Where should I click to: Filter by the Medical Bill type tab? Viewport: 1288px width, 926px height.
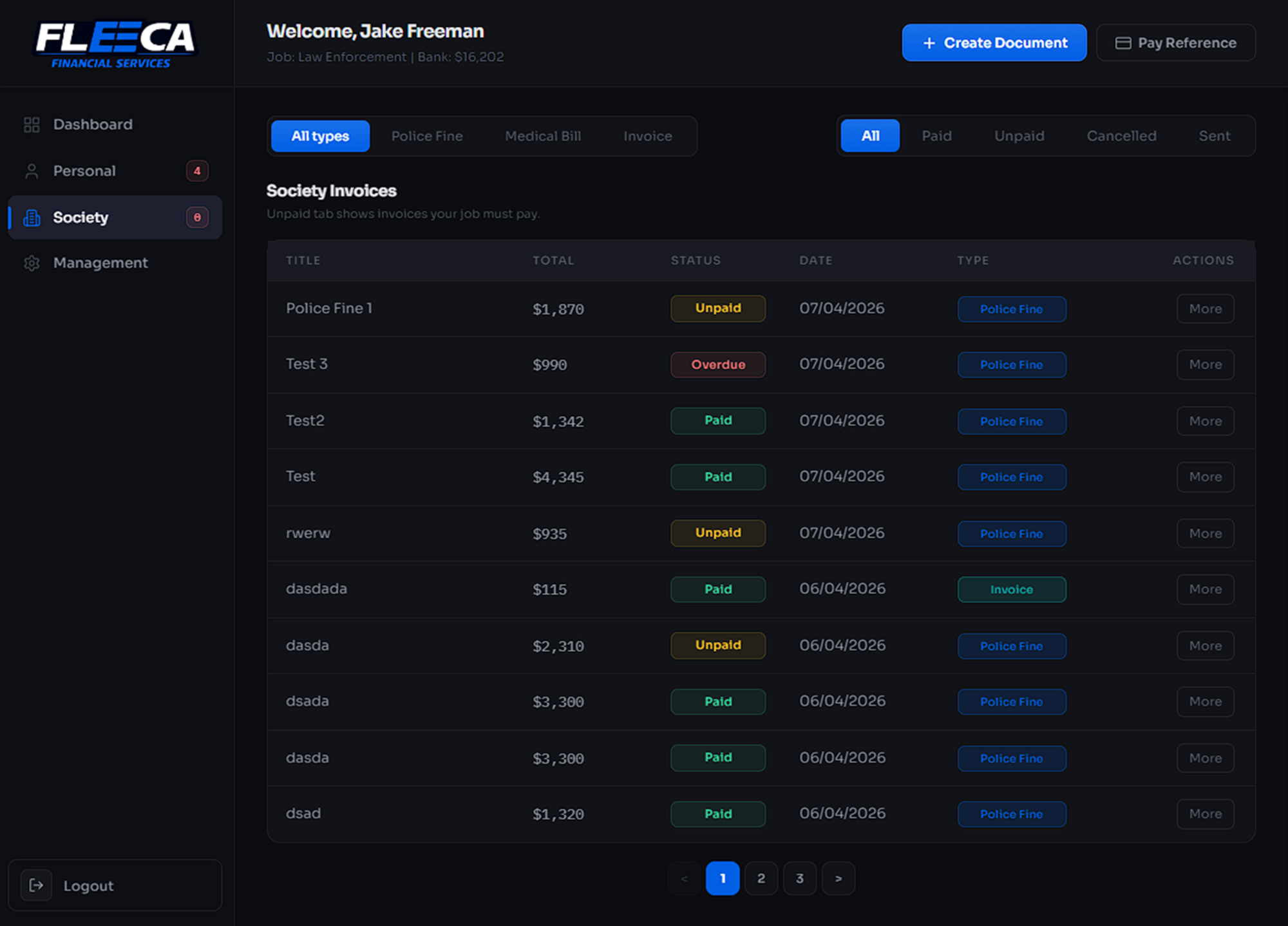(543, 136)
